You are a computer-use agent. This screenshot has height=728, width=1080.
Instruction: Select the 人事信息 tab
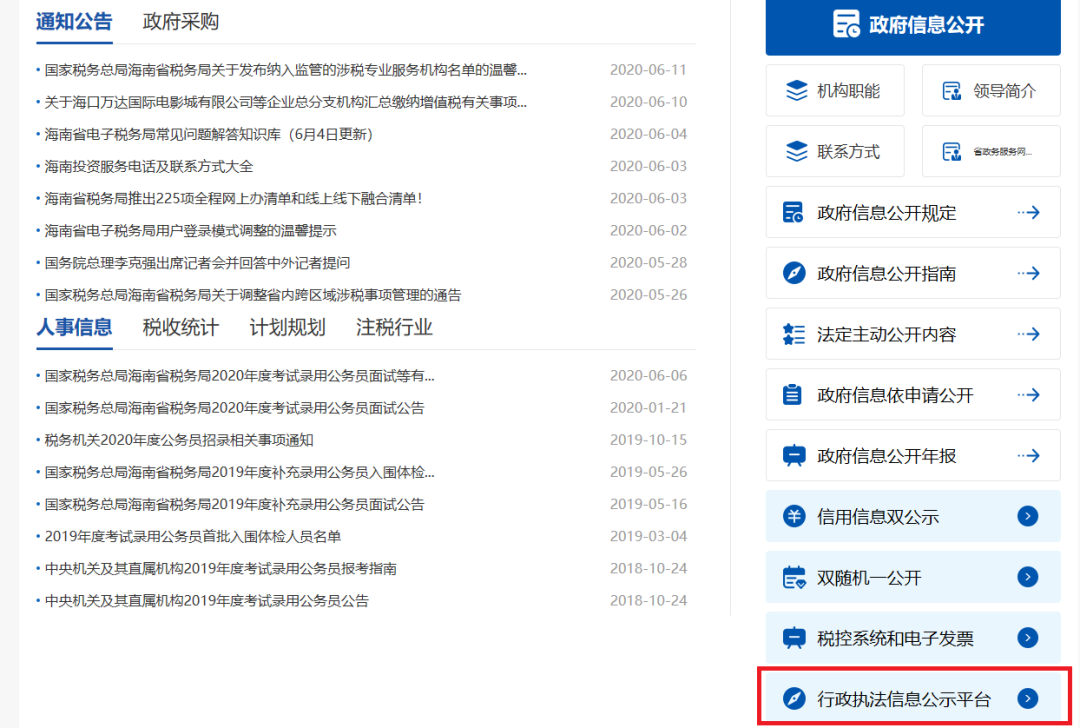click(x=74, y=327)
